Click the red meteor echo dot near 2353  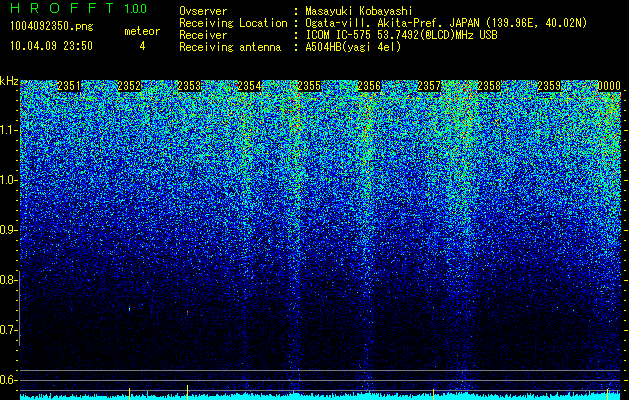coord(187,312)
